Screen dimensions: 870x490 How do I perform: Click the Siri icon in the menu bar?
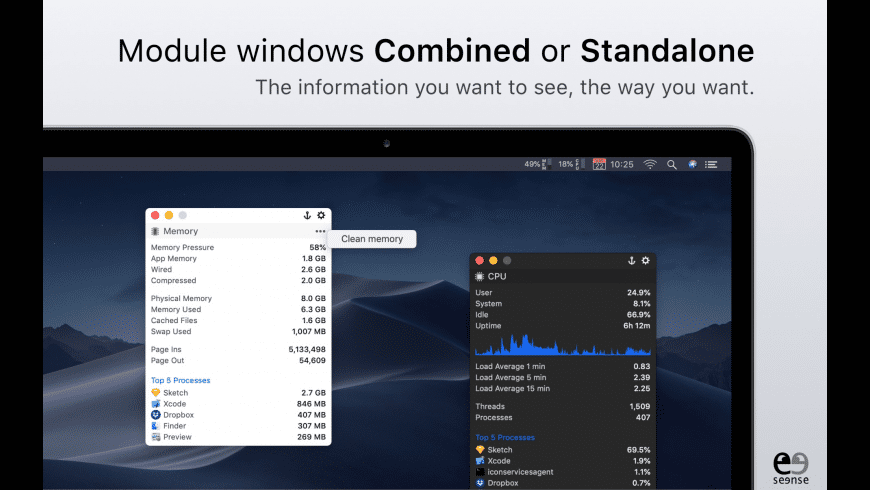692,164
